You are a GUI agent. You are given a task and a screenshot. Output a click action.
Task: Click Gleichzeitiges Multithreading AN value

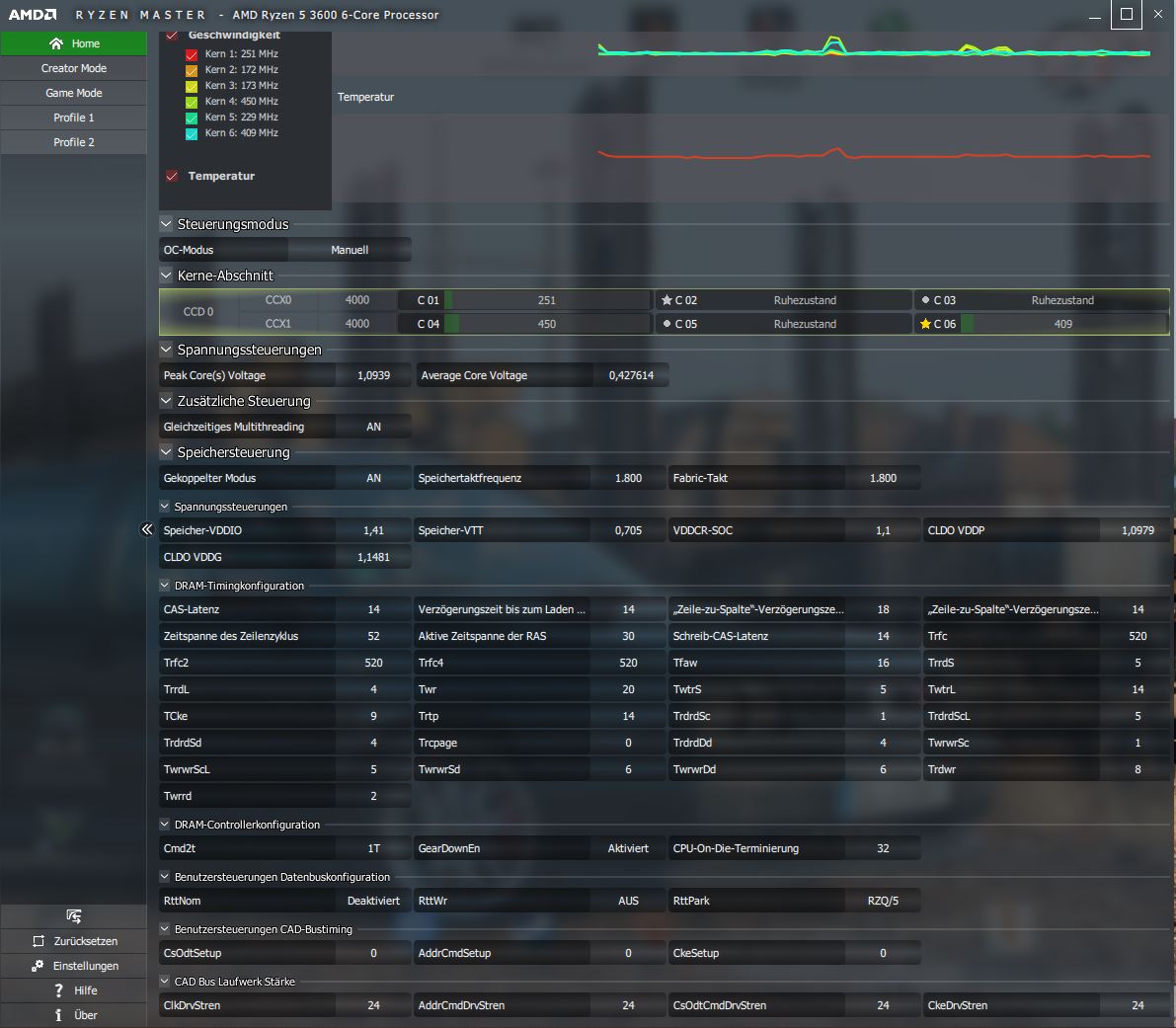pos(373,427)
